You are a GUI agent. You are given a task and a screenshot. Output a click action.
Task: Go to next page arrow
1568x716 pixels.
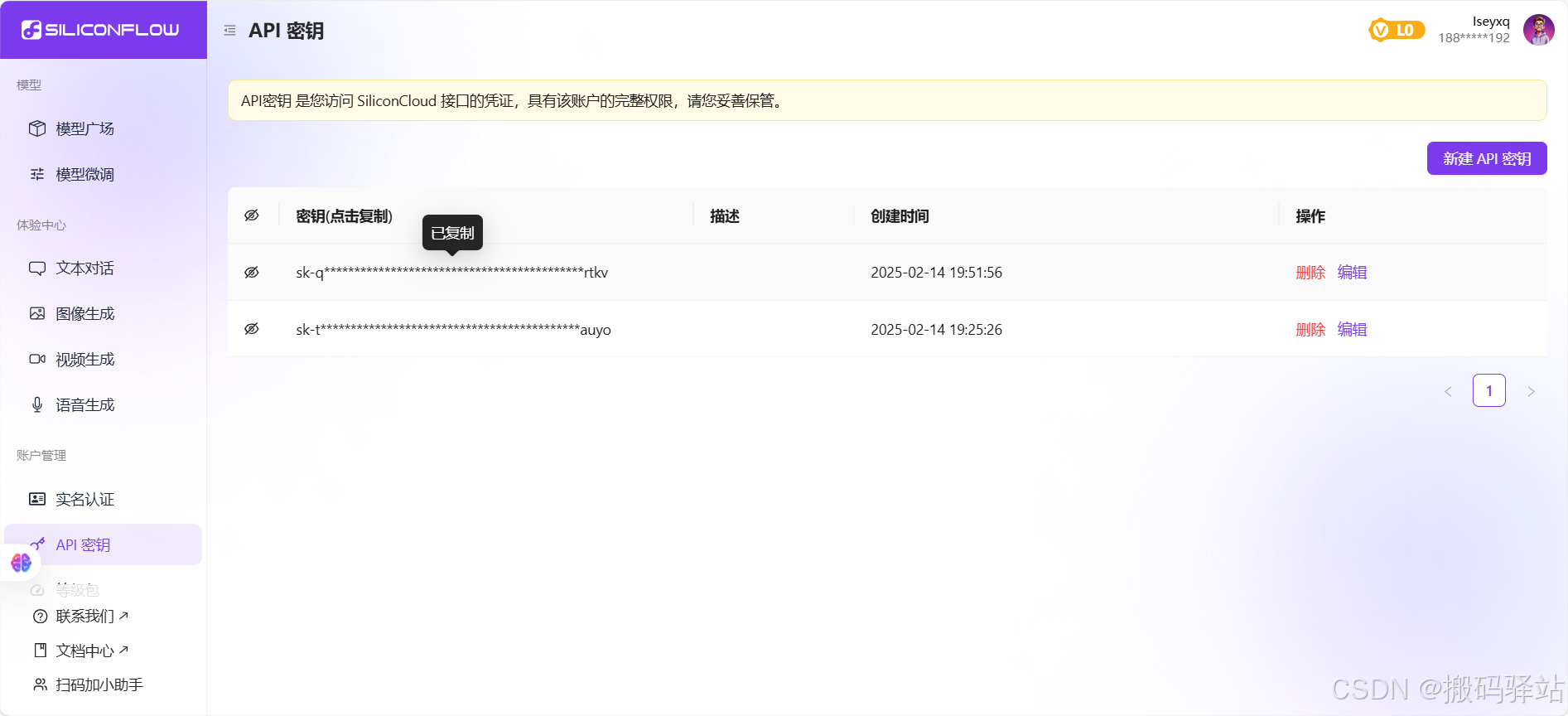(x=1531, y=391)
